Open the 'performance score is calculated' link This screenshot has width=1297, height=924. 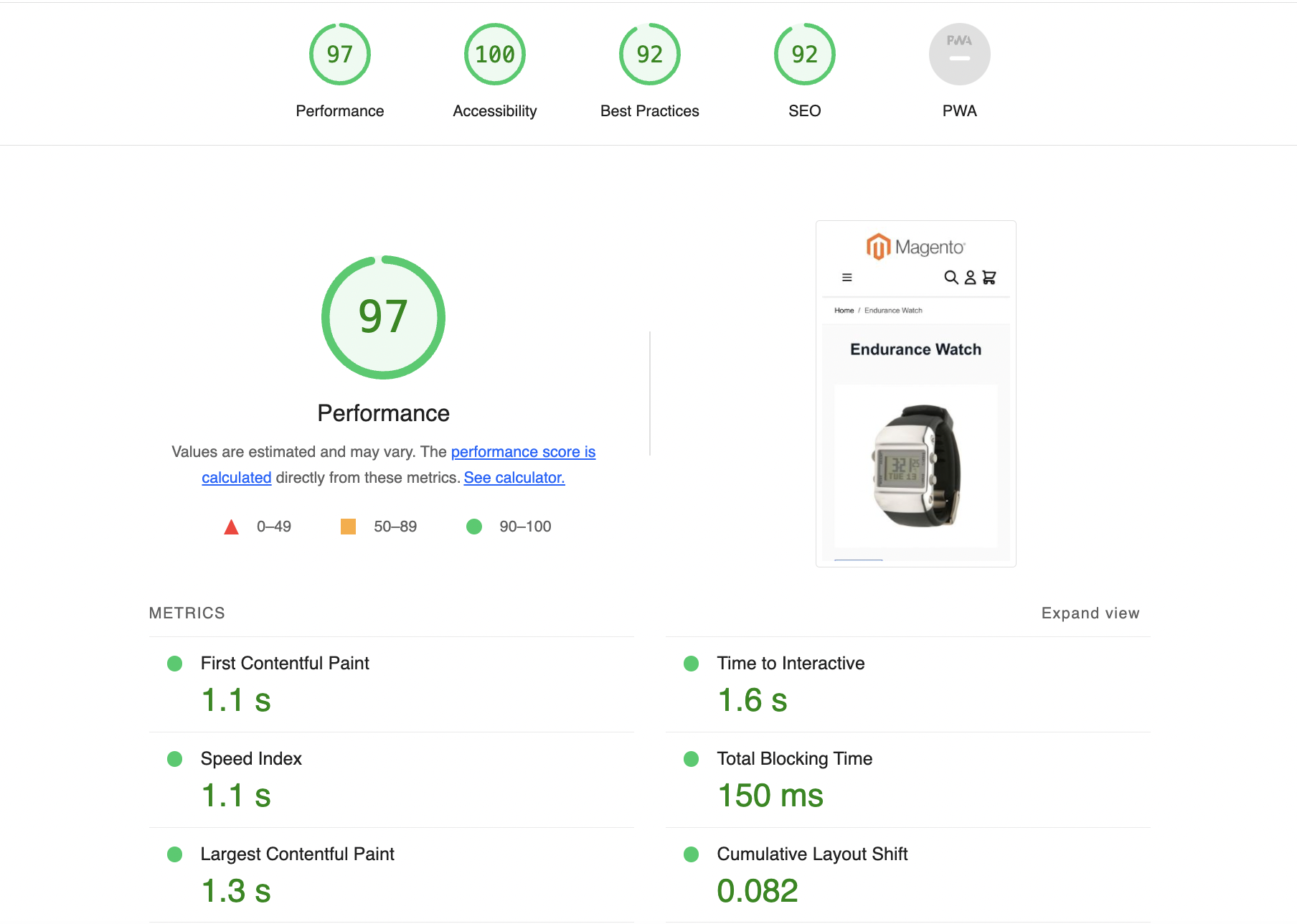523,452
